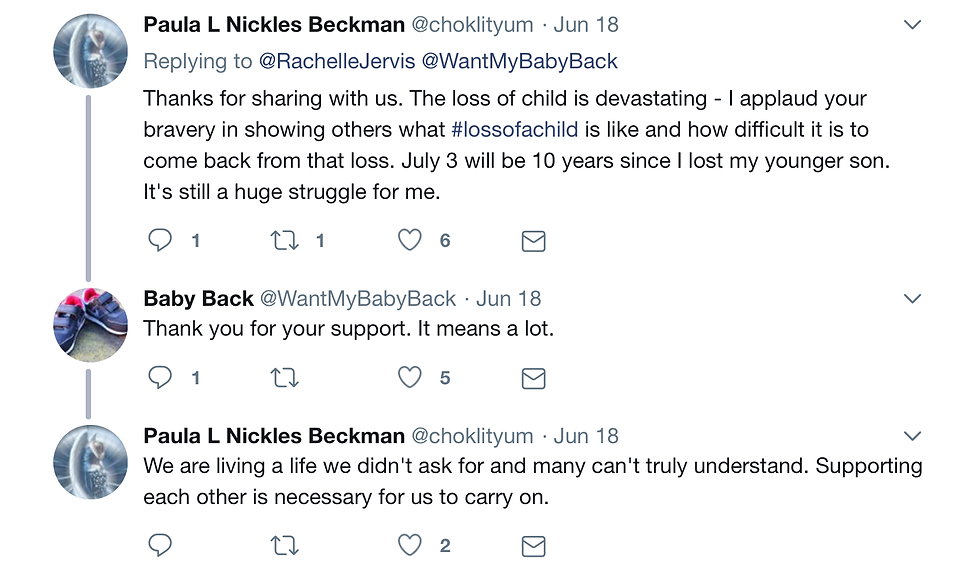Retweet Paula's tweet about supporting each other
980x565 pixels.
[285, 545]
